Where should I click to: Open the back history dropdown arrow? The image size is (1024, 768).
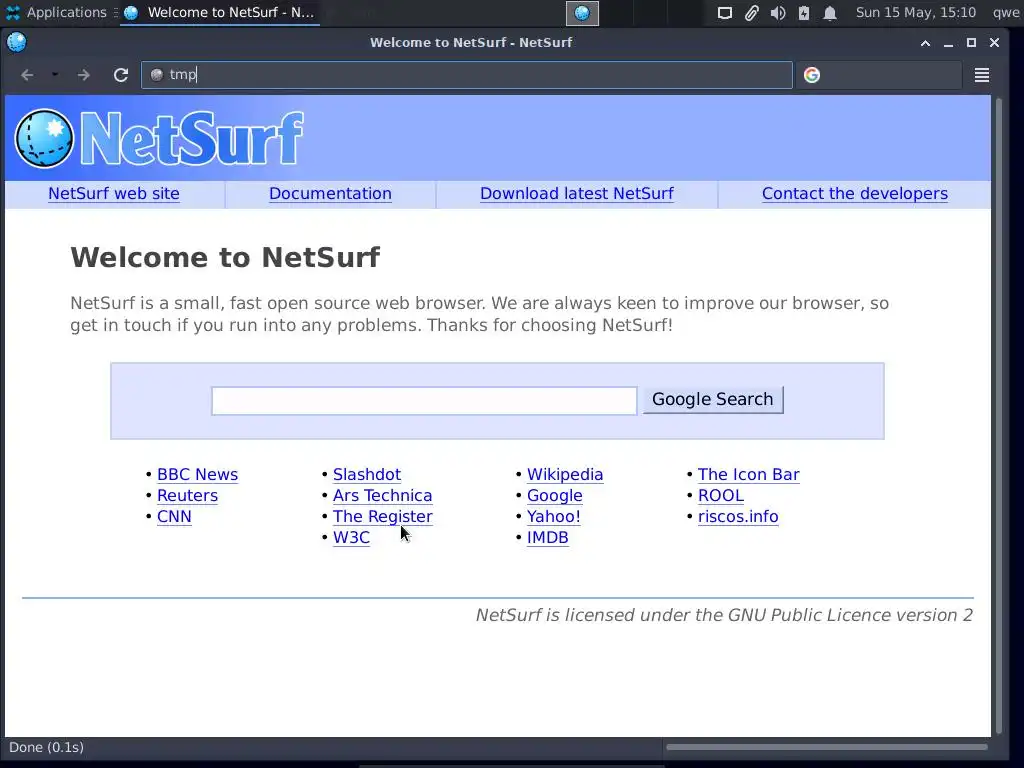pyautogui.click(x=55, y=74)
